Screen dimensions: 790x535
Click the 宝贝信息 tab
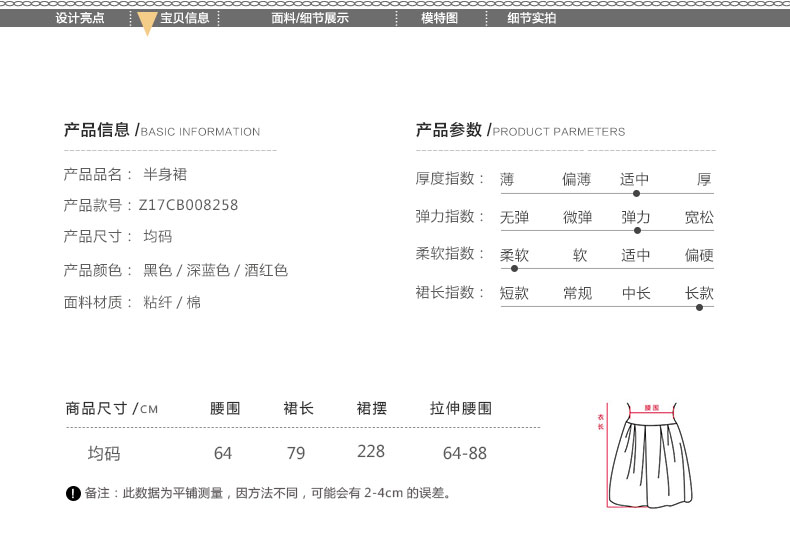pos(185,18)
